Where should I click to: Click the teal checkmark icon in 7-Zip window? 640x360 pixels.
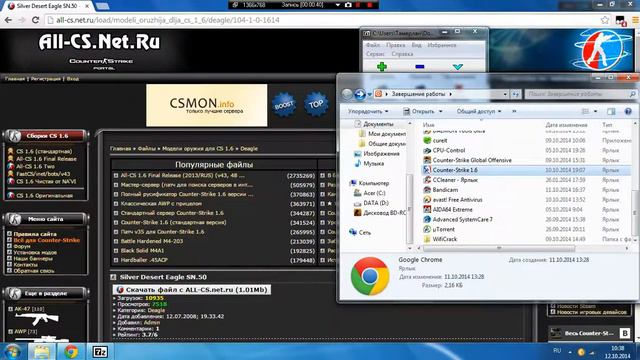[458, 67]
